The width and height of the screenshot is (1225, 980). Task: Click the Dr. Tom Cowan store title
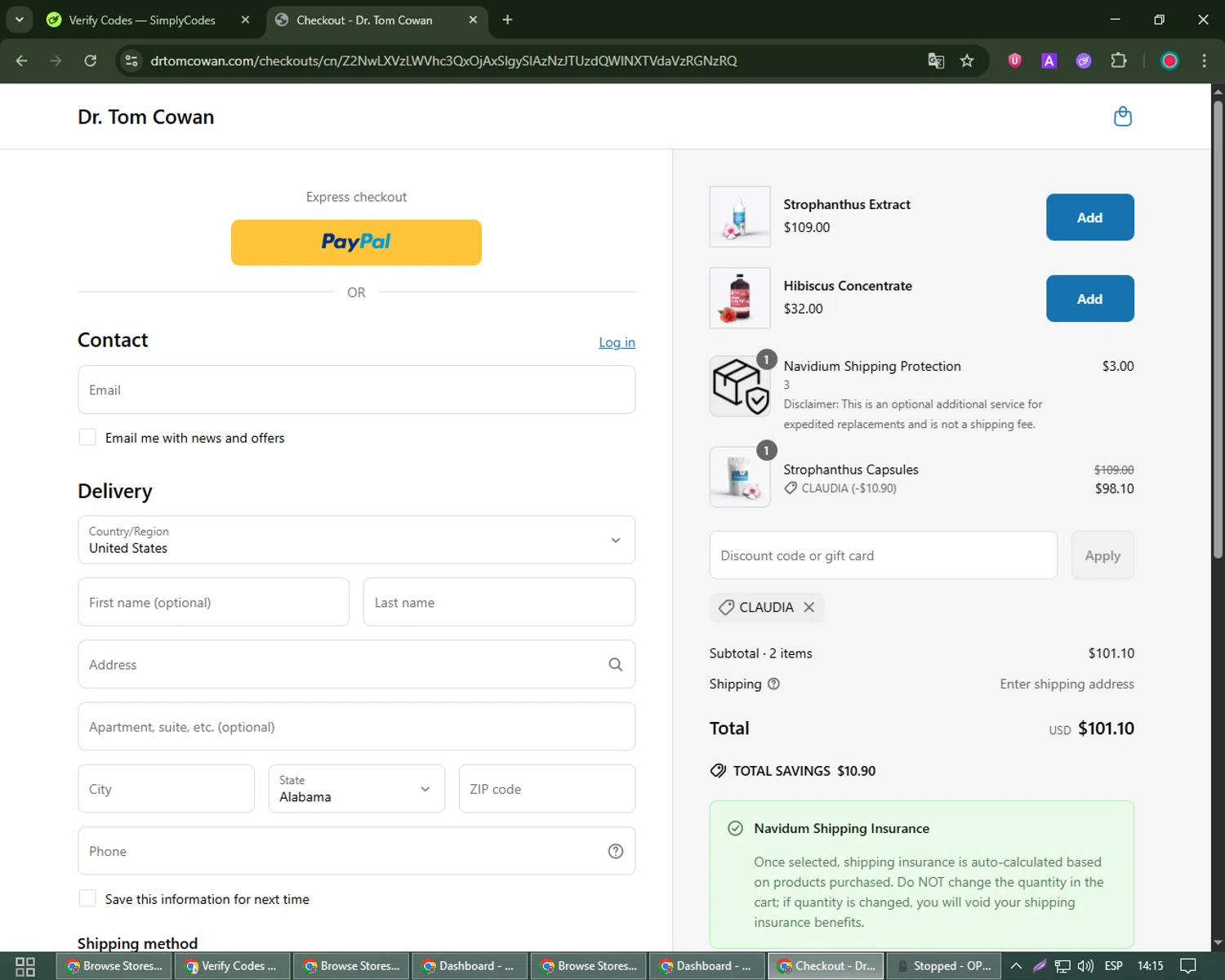click(146, 117)
